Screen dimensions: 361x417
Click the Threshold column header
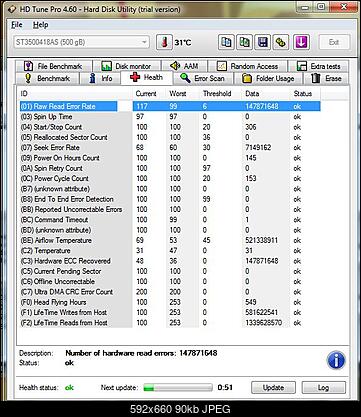coord(220,94)
